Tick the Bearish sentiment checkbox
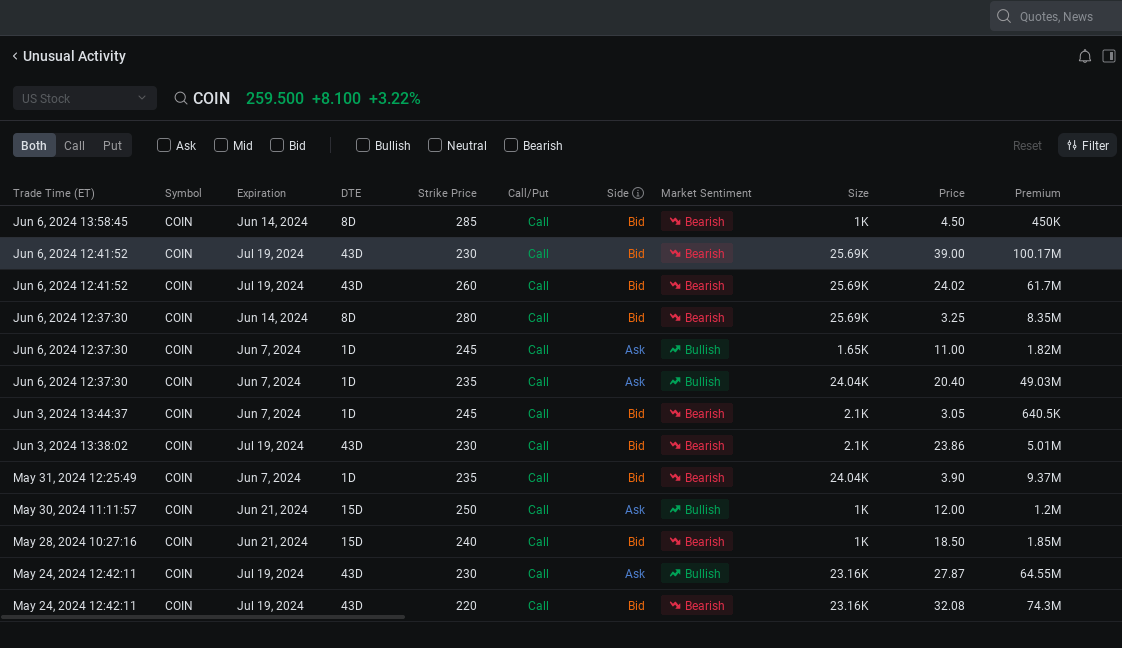Image resolution: width=1122 pixels, height=648 pixels. point(511,145)
